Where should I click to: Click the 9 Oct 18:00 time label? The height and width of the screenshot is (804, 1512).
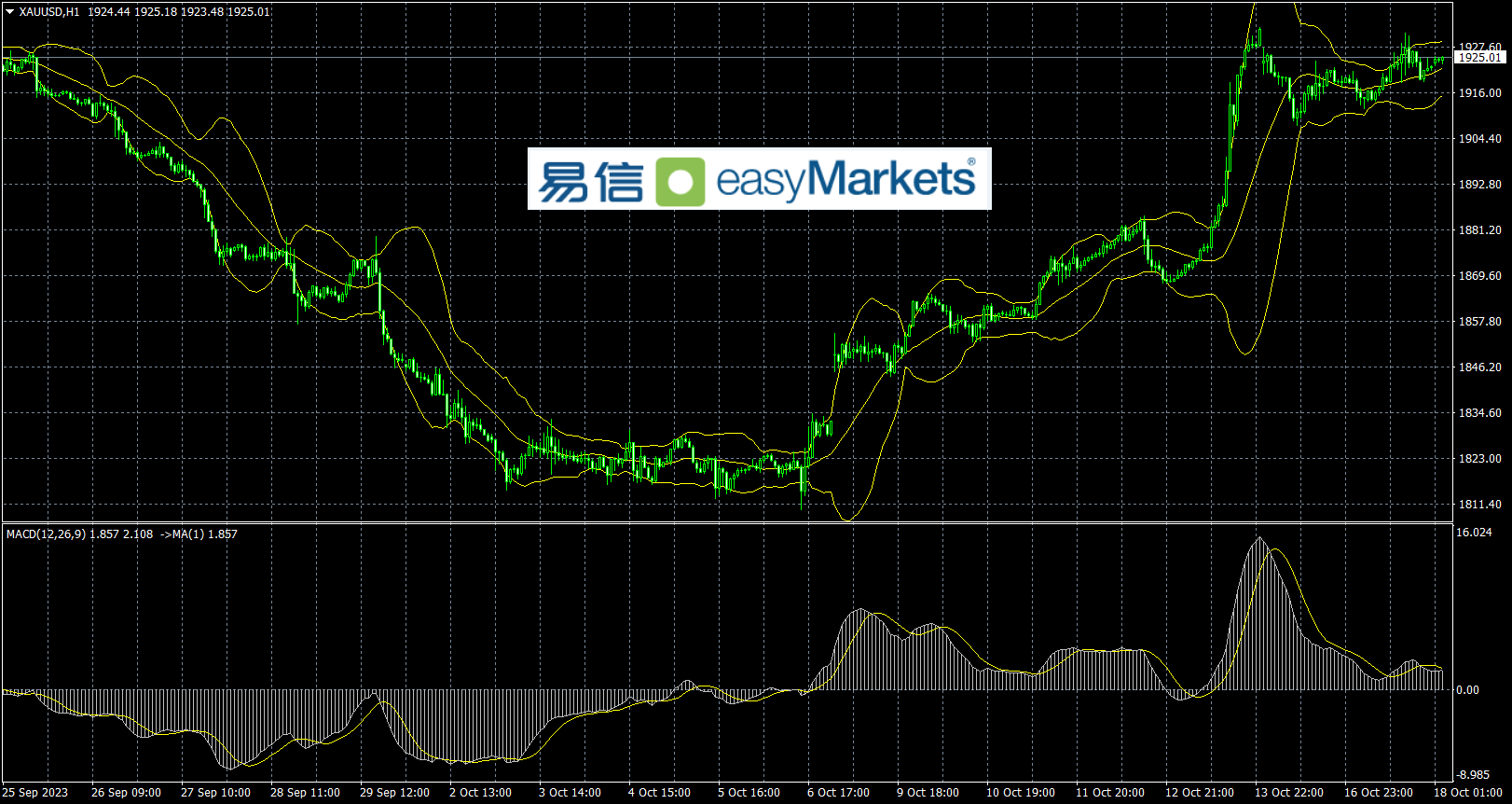click(x=928, y=793)
